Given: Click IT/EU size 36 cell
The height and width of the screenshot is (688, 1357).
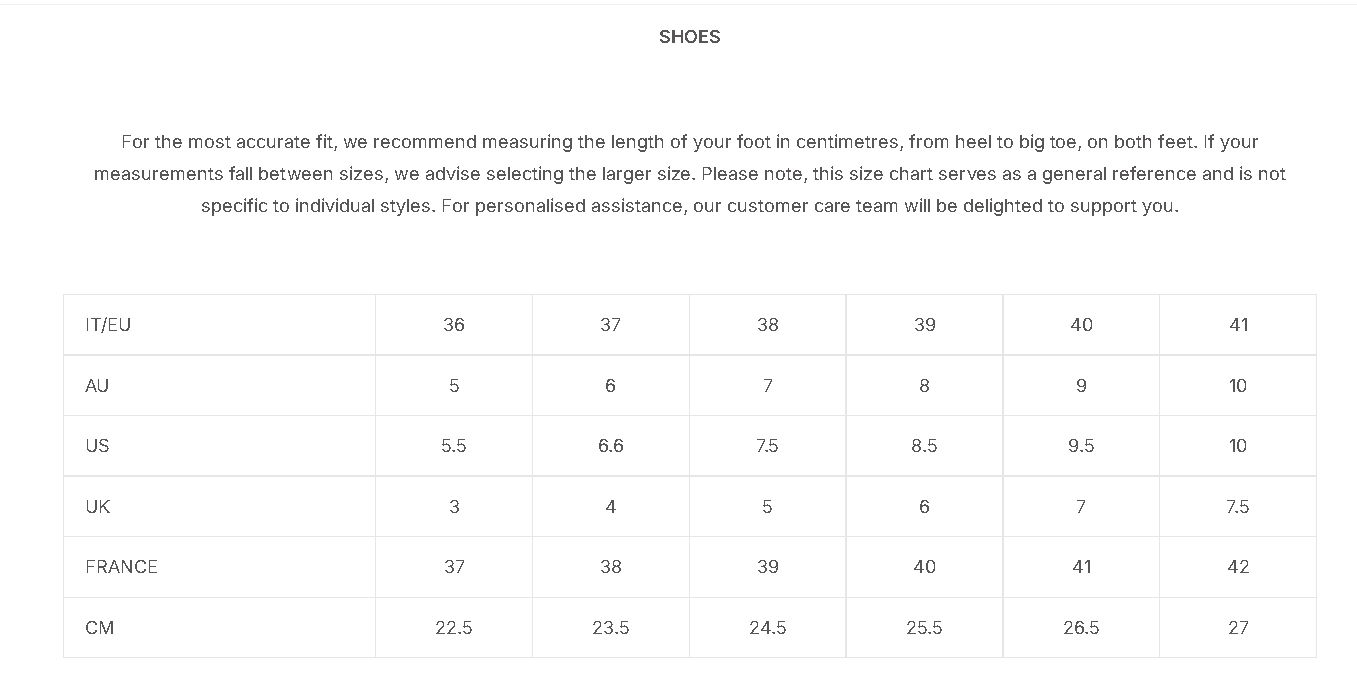Looking at the screenshot, I should click(x=454, y=325).
